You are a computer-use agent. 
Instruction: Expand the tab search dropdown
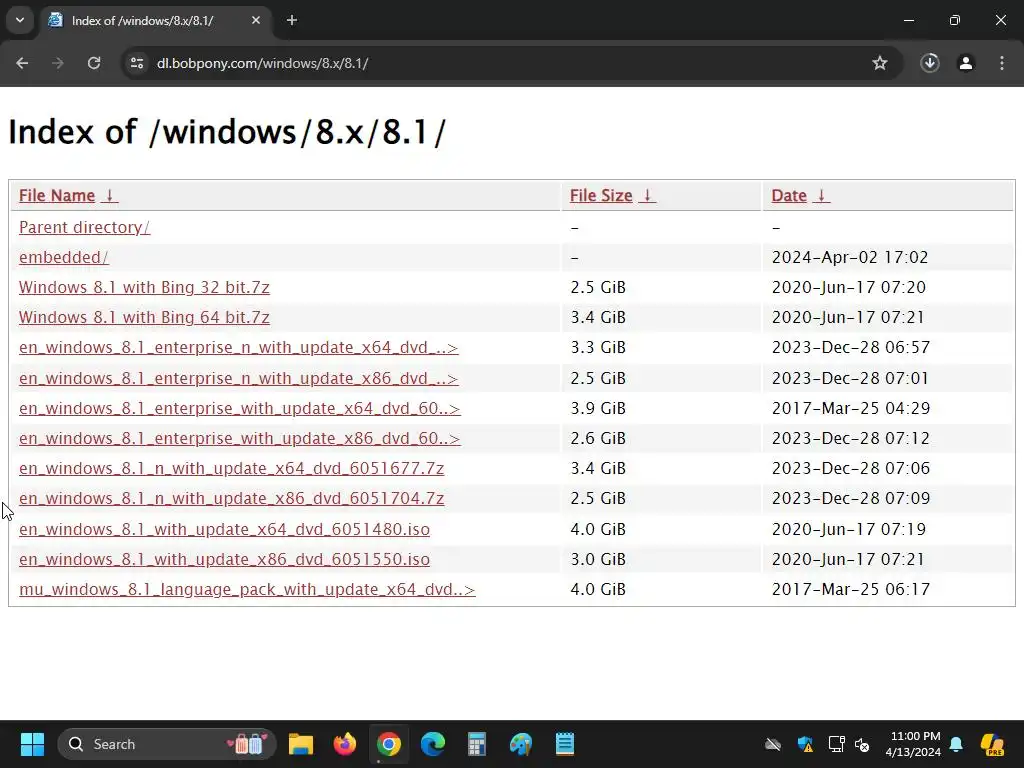coord(20,20)
